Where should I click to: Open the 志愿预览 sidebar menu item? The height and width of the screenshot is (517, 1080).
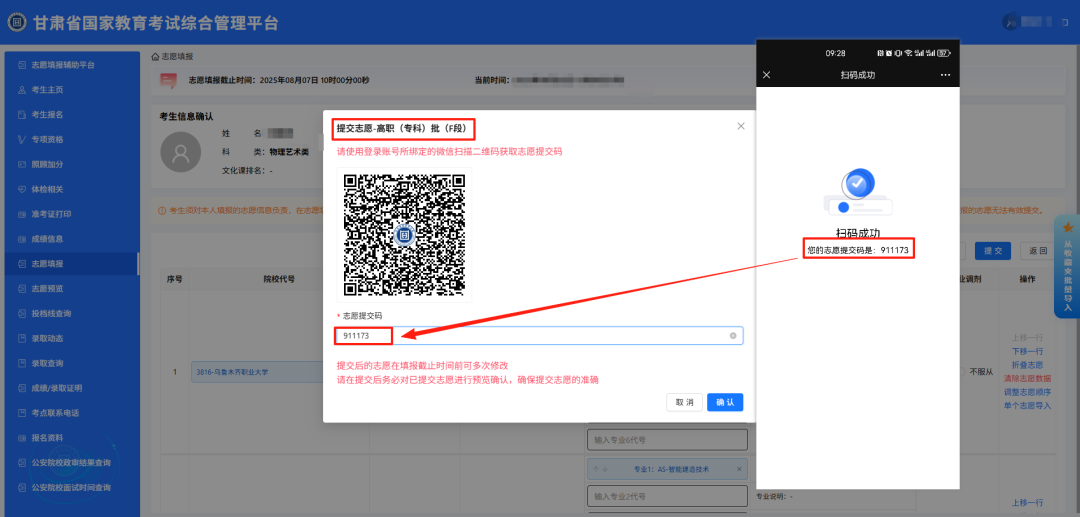pyautogui.click(x=72, y=288)
